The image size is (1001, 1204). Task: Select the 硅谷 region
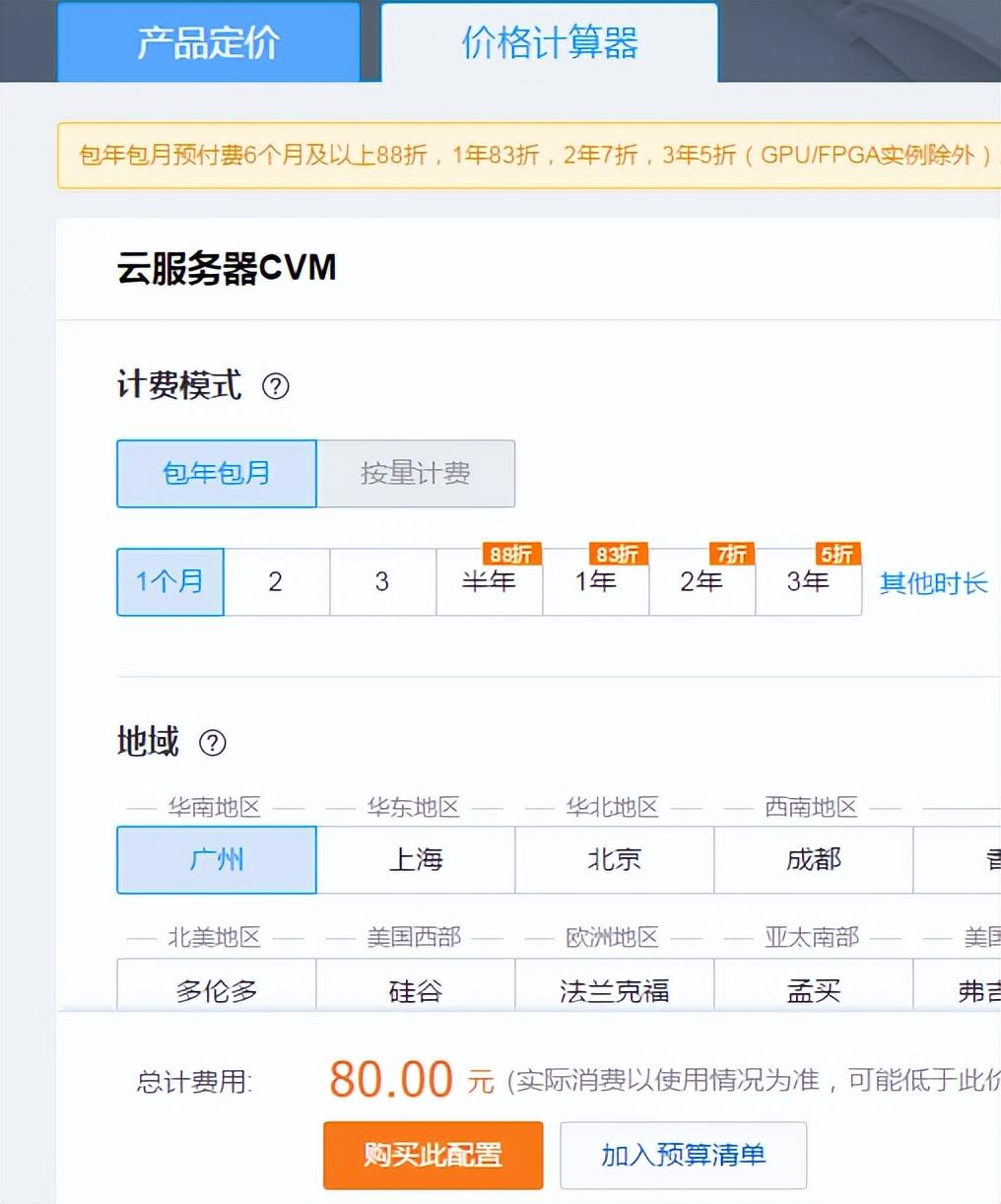point(416,985)
